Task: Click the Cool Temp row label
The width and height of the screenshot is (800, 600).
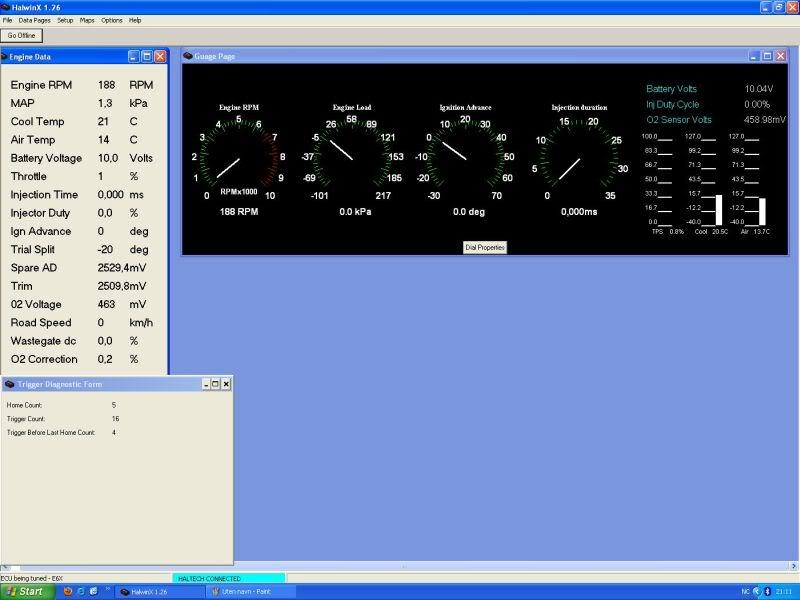Action: click(x=37, y=122)
